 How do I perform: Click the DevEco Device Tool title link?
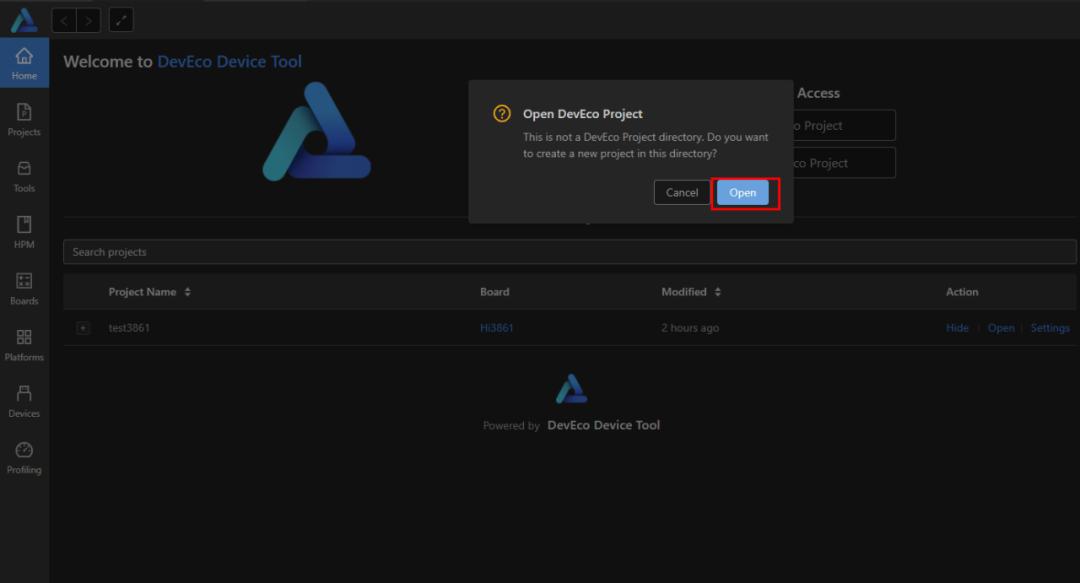pos(229,61)
